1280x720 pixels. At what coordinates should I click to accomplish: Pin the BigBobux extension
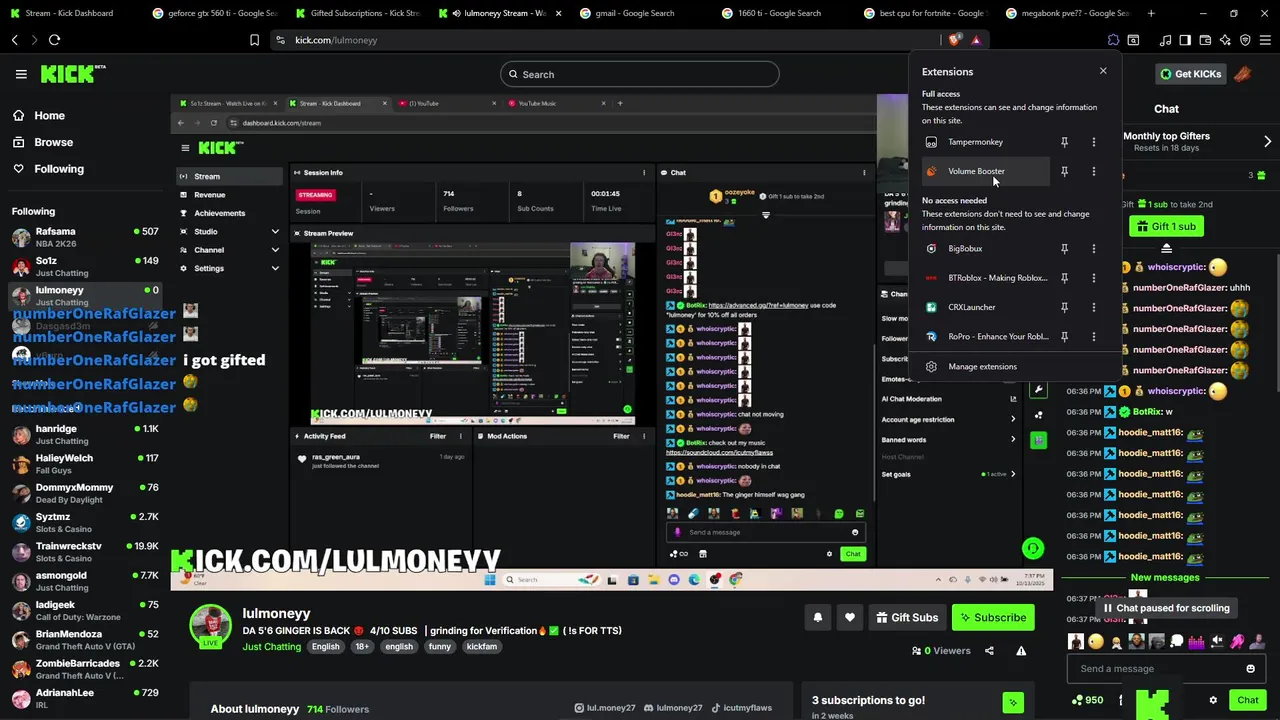click(1064, 248)
